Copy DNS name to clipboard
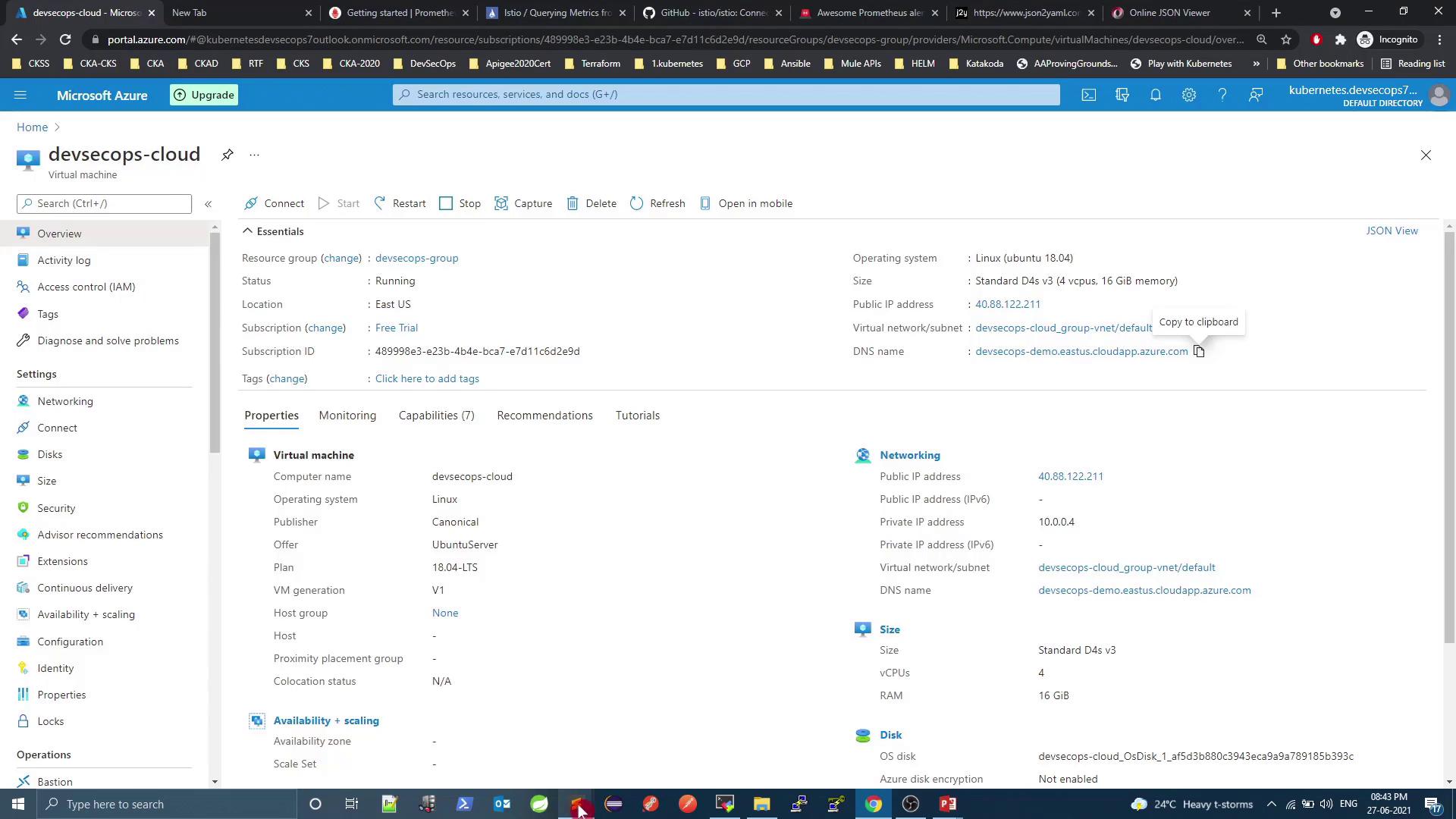This screenshot has height=819, width=1456. coord(1198,351)
